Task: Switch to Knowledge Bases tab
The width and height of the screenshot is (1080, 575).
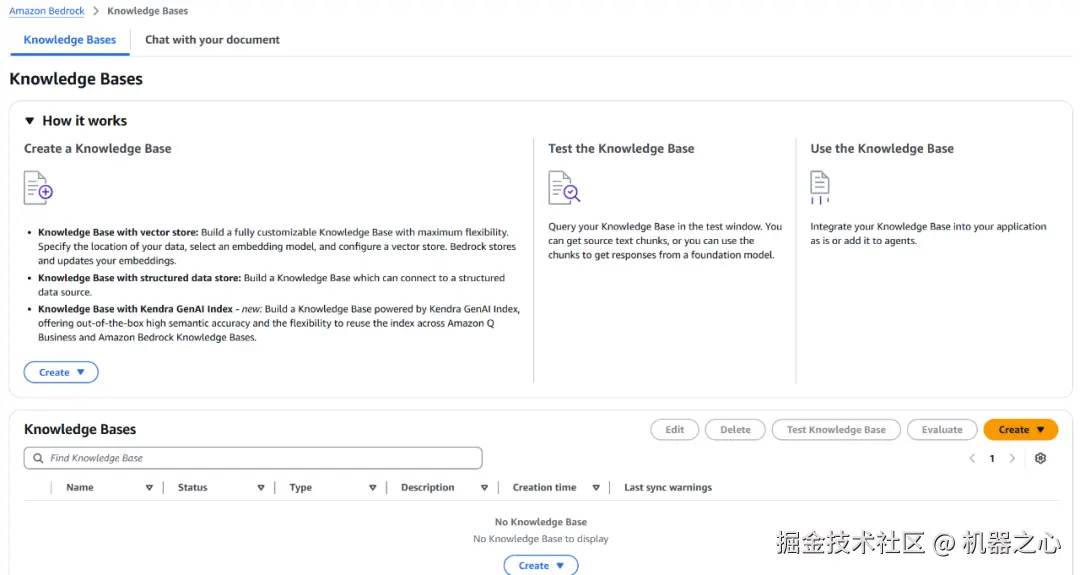Action: [x=70, y=40]
